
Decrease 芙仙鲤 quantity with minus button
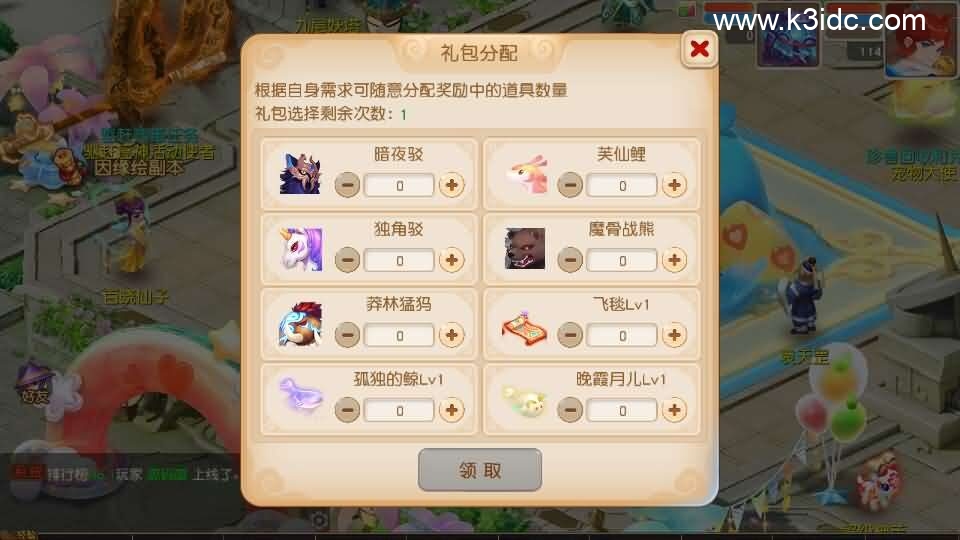point(570,185)
